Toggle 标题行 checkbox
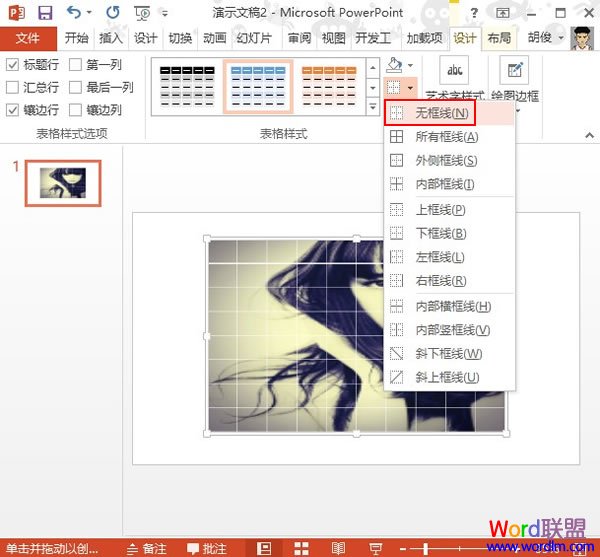600x557 pixels. coord(12,65)
